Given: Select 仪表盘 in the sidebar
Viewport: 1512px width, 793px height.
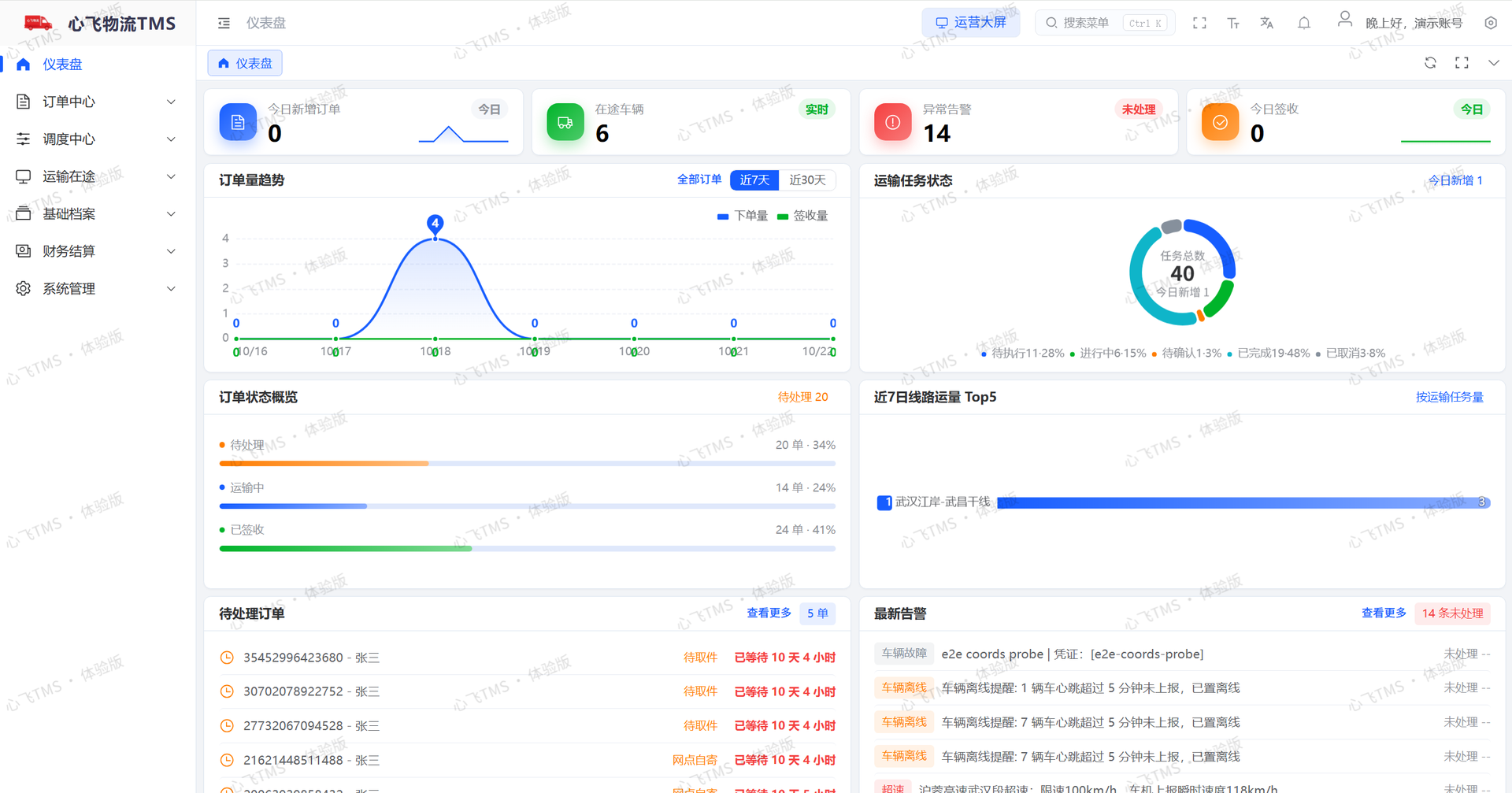Looking at the screenshot, I should (x=96, y=65).
